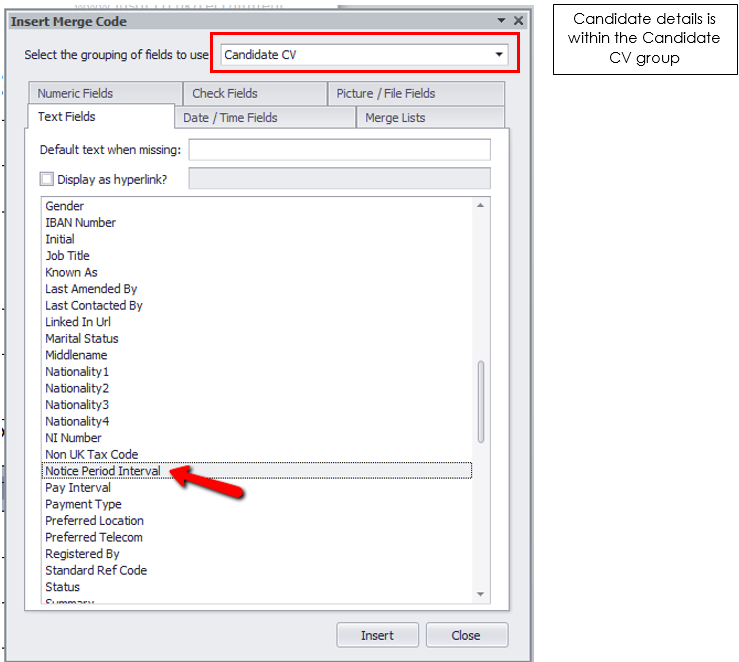Choose the Job Title field
The image size is (739, 662).
(x=67, y=256)
